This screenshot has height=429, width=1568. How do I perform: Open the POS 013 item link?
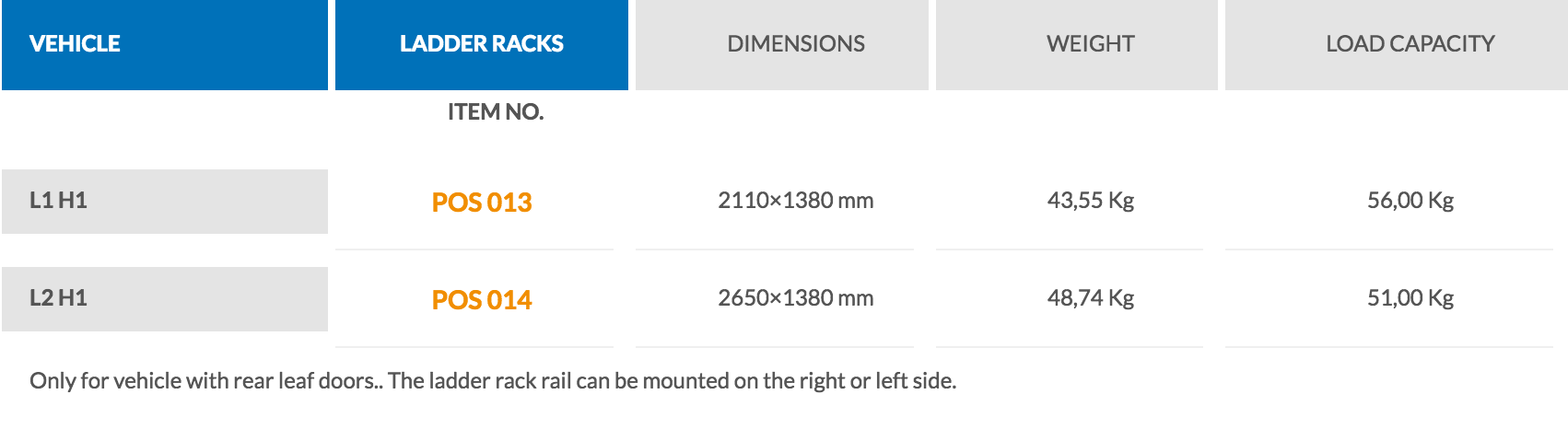482,202
